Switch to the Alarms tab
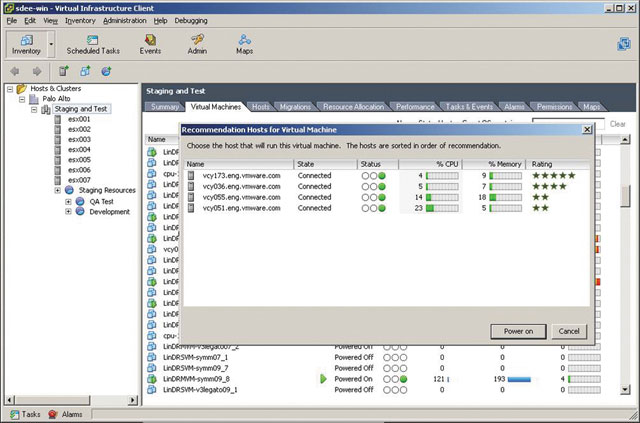 tap(514, 107)
